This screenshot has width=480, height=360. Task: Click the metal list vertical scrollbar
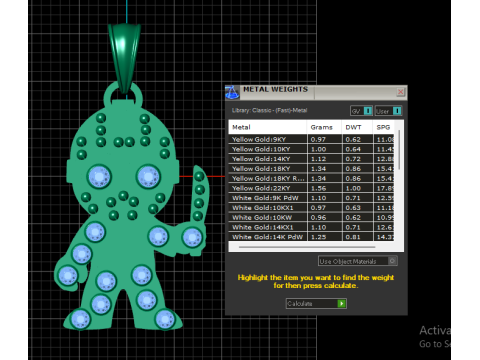click(x=399, y=150)
